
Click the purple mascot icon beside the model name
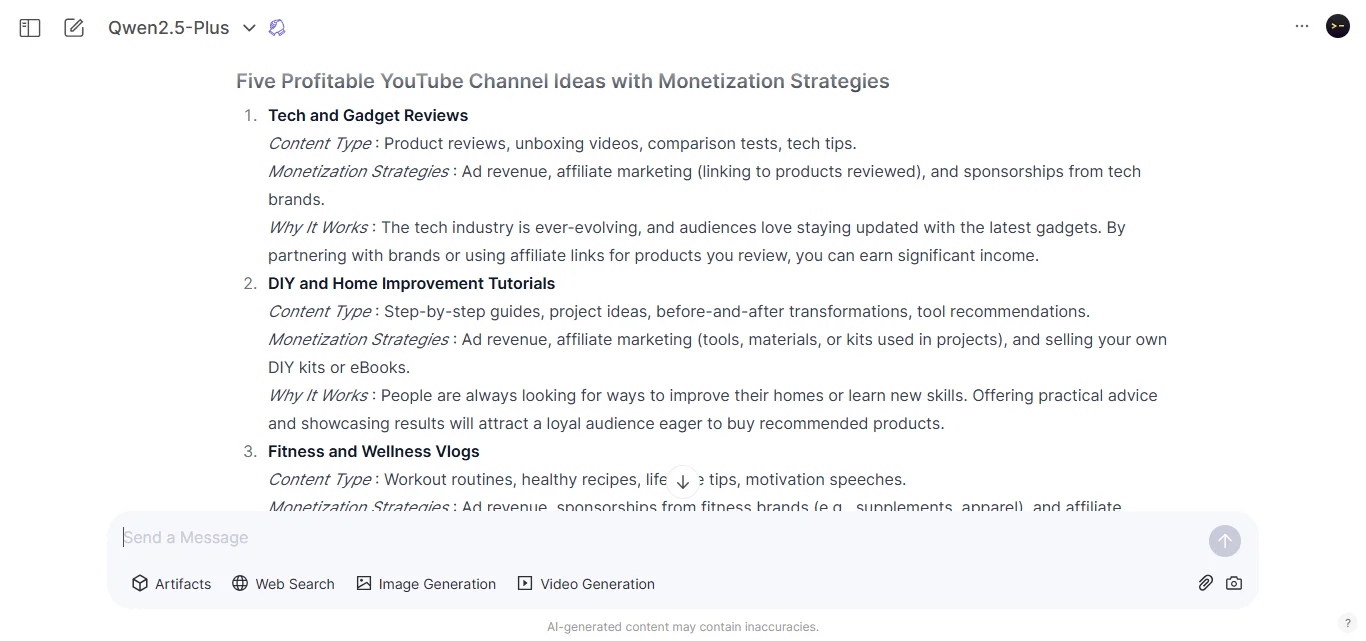(x=277, y=27)
